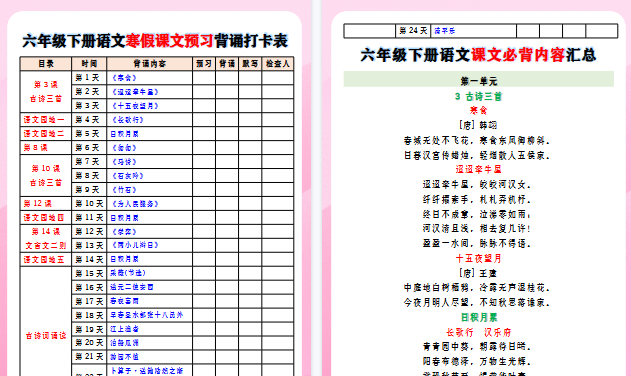Select the line 纤纤擢素手，札札弄机杼
This screenshot has width=631, height=376.
click(477, 200)
